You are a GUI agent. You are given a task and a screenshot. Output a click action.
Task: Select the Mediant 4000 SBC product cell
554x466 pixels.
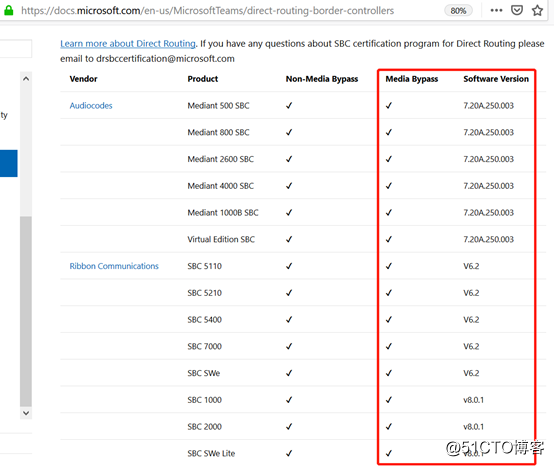tap(220, 186)
